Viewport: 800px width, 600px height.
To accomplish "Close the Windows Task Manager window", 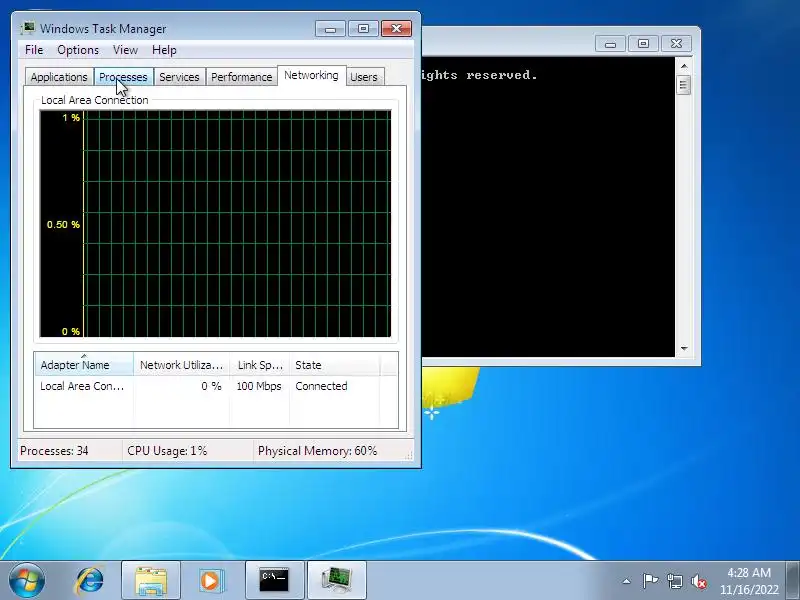I will pos(396,29).
